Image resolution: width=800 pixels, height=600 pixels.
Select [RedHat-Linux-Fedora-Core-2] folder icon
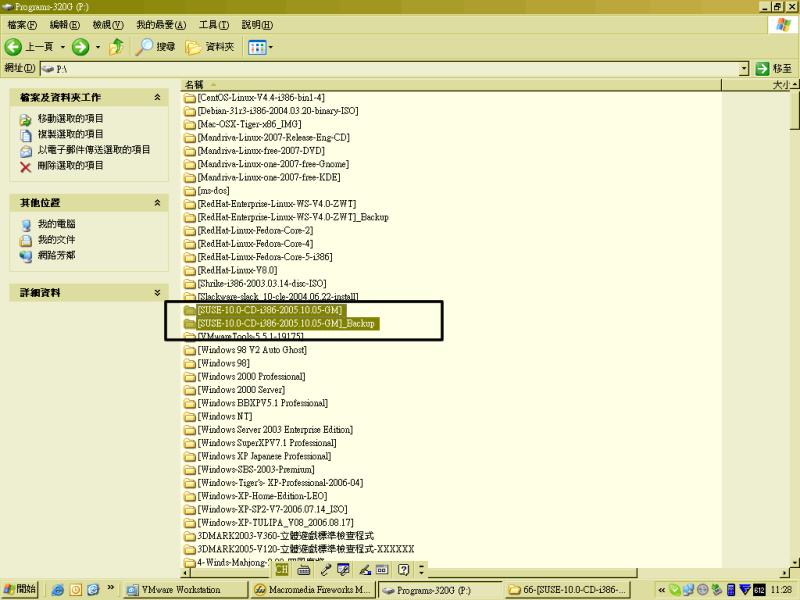click(x=190, y=231)
